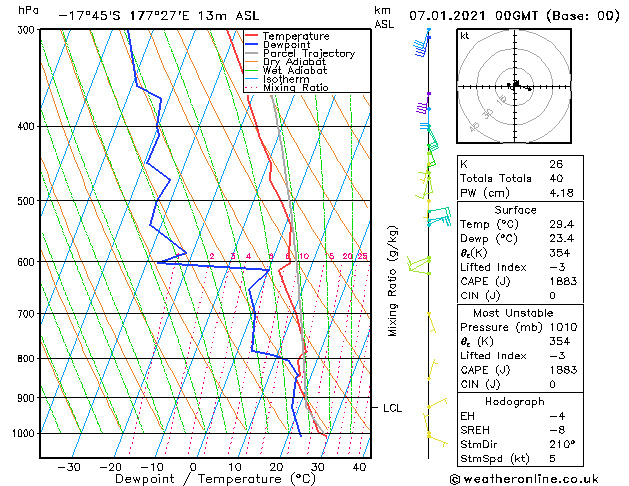The height and width of the screenshot is (486, 629).
Task: Click the 40 temperature axis label
Action: [x=359, y=467]
